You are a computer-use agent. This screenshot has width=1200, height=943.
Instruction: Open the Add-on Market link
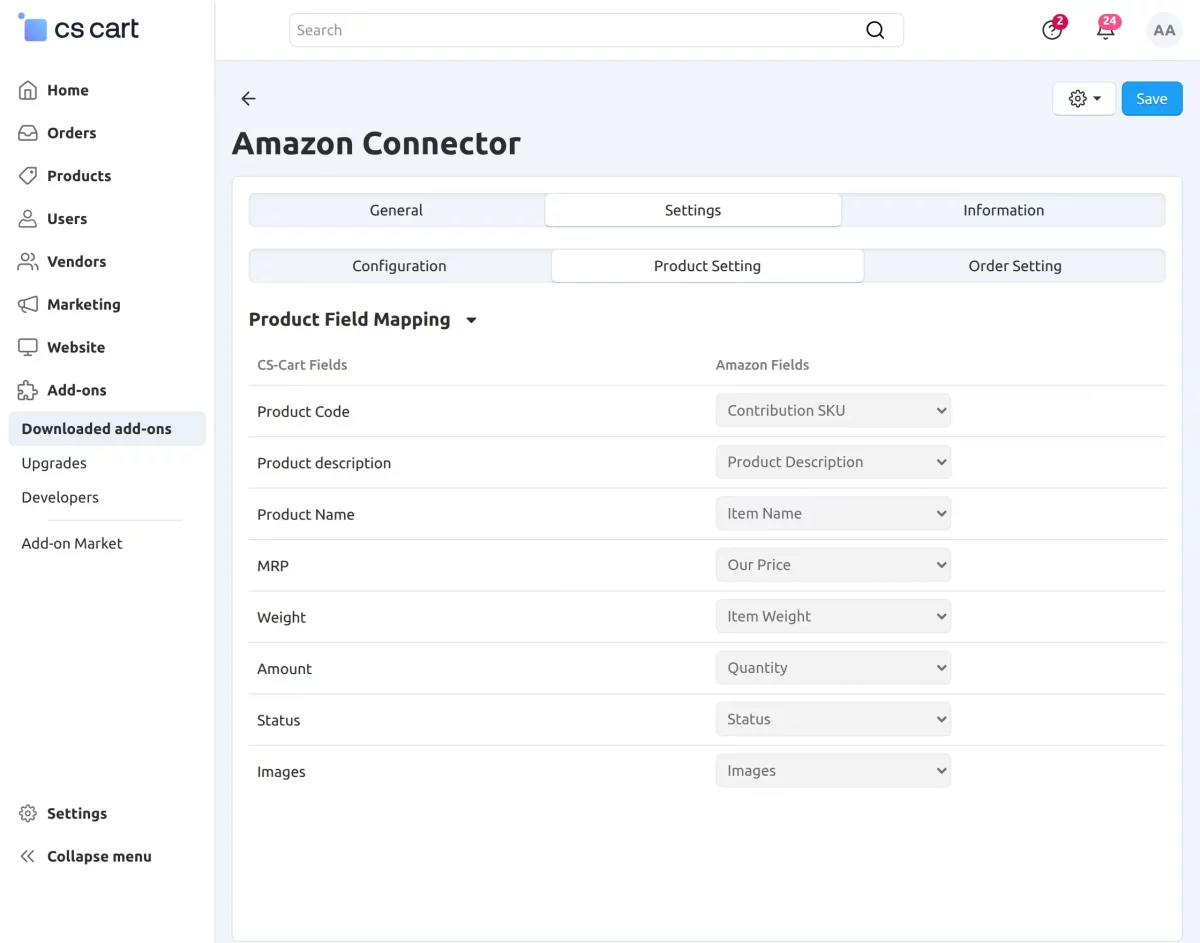point(72,544)
